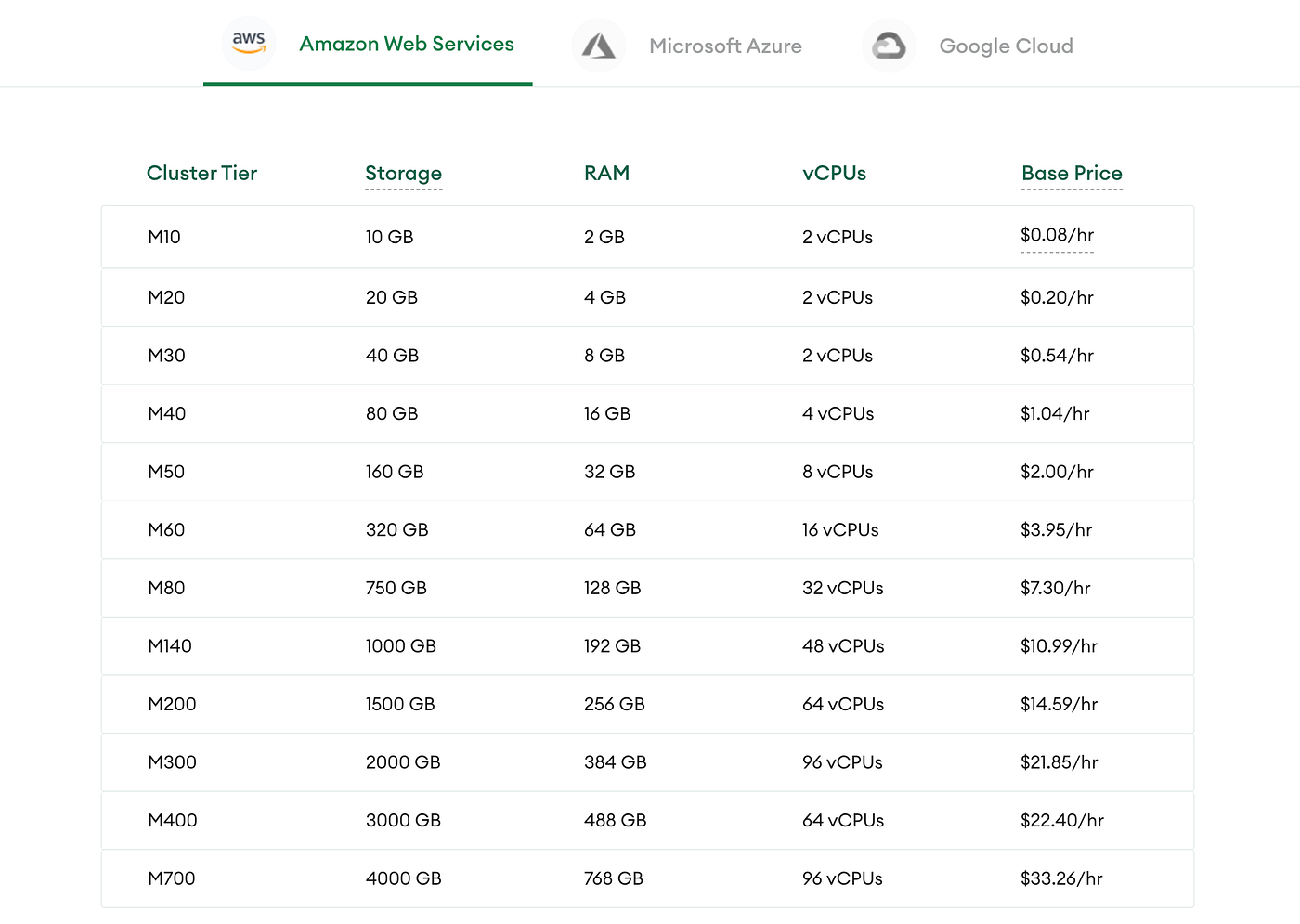
Task: Click the $22.40/hr price value
Action: tap(1062, 820)
